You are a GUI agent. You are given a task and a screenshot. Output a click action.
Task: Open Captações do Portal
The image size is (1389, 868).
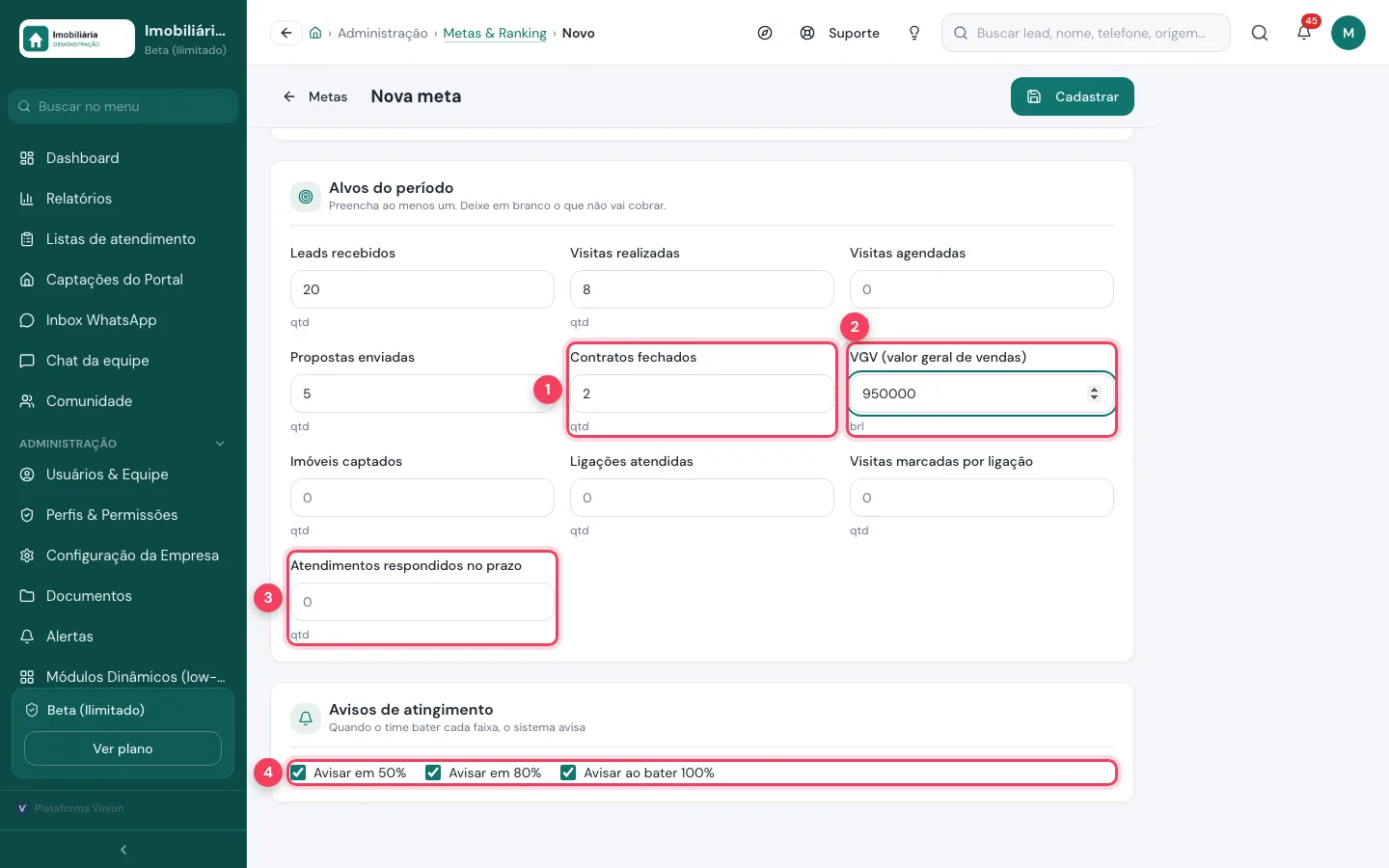[x=123, y=280]
